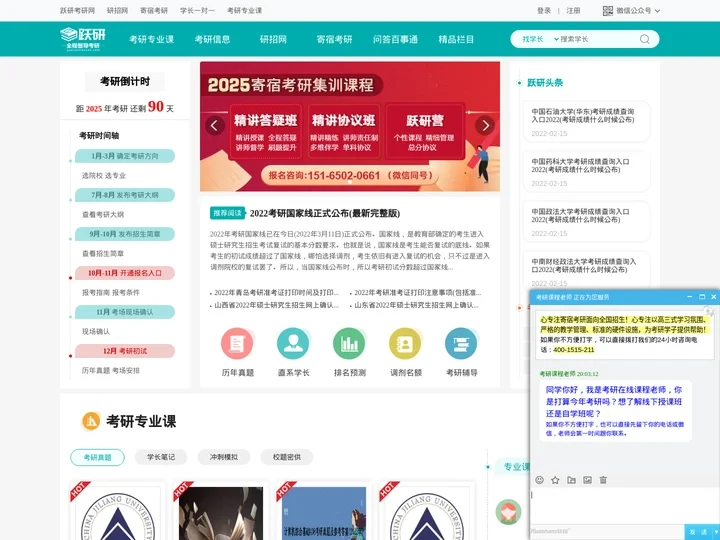Image resolution: width=720 pixels, height=540 pixels.
Task: Select the 冲刺模拟 tab
Action: coord(224,457)
